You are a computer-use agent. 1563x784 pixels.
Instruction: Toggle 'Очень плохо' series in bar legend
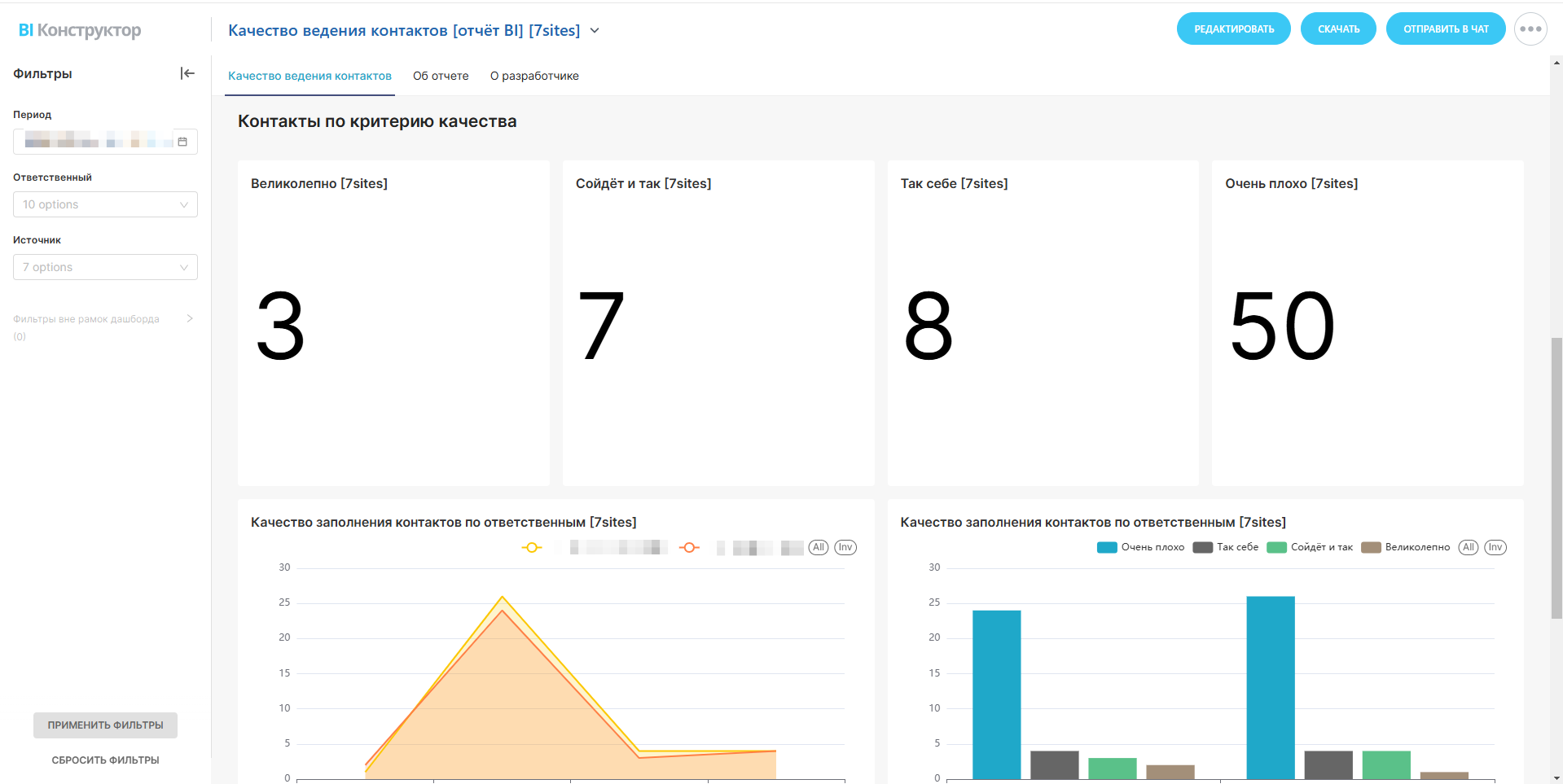tap(1140, 548)
